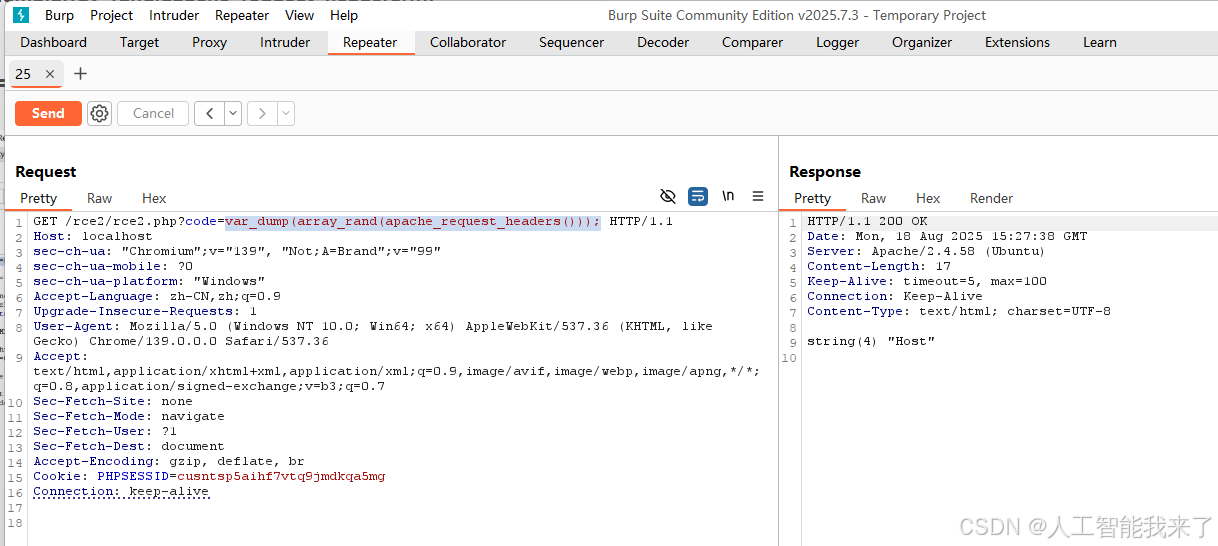
Task: Switch to the Extensions tab
Action: tap(1017, 42)
